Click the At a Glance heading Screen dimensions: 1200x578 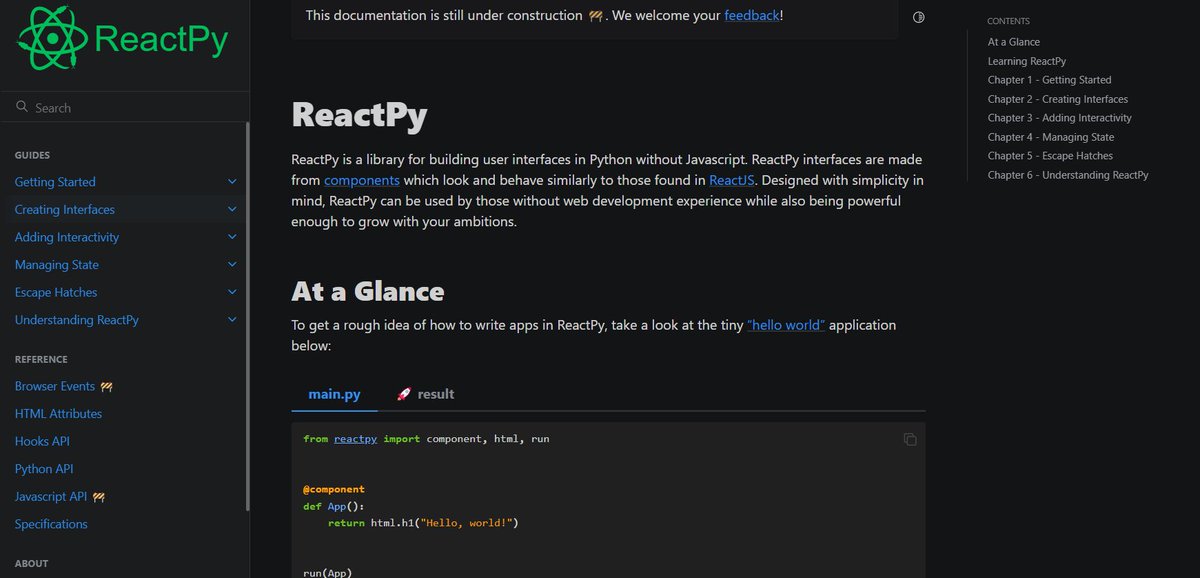(x=368, y=291)
